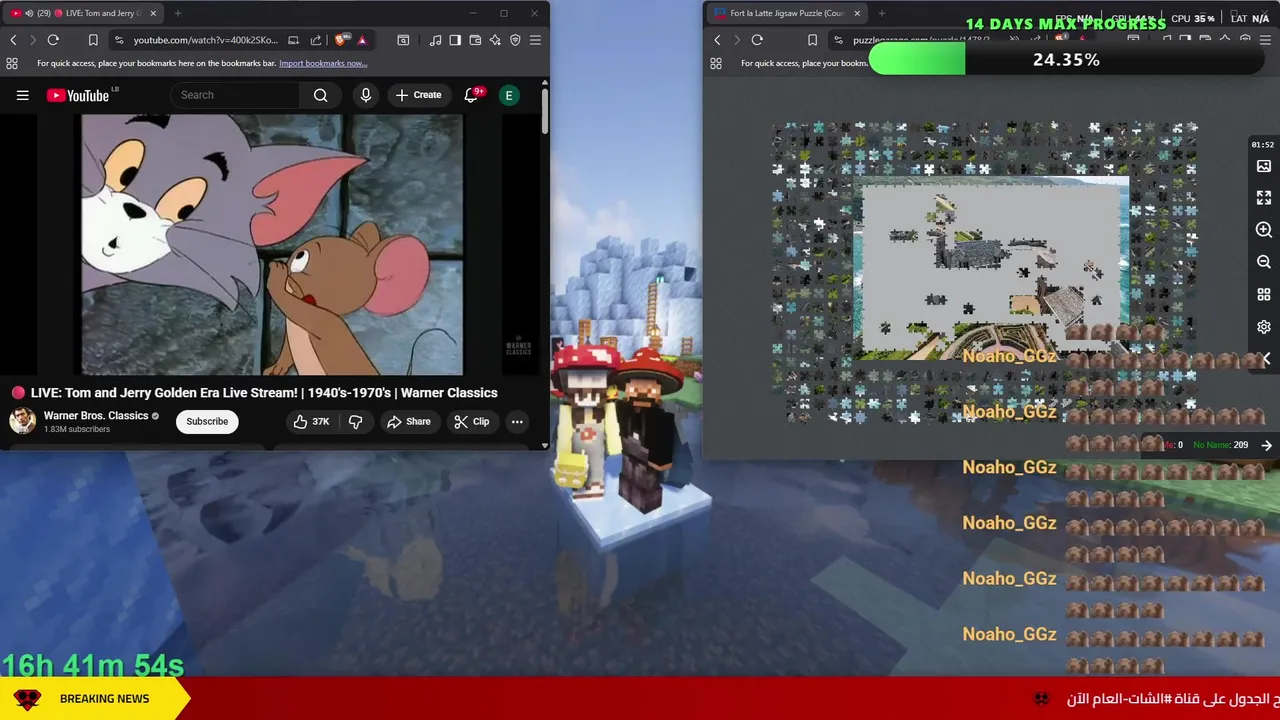Zoom in on the jigsaw puzzle
This screenshot has width=1280, height=720.
pyautogui.click(x=1264, y=230)
